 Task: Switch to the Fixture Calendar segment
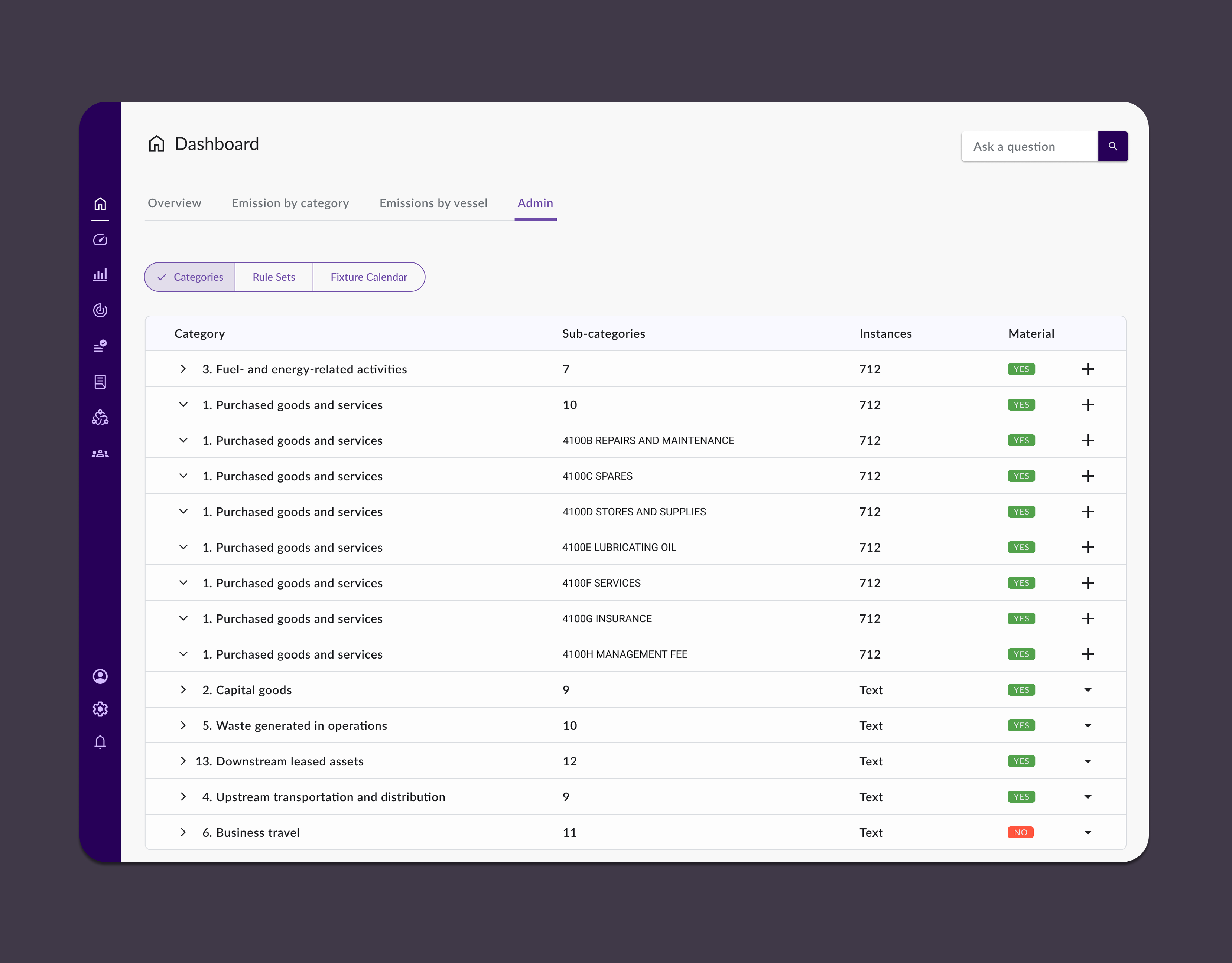point(368,277)
